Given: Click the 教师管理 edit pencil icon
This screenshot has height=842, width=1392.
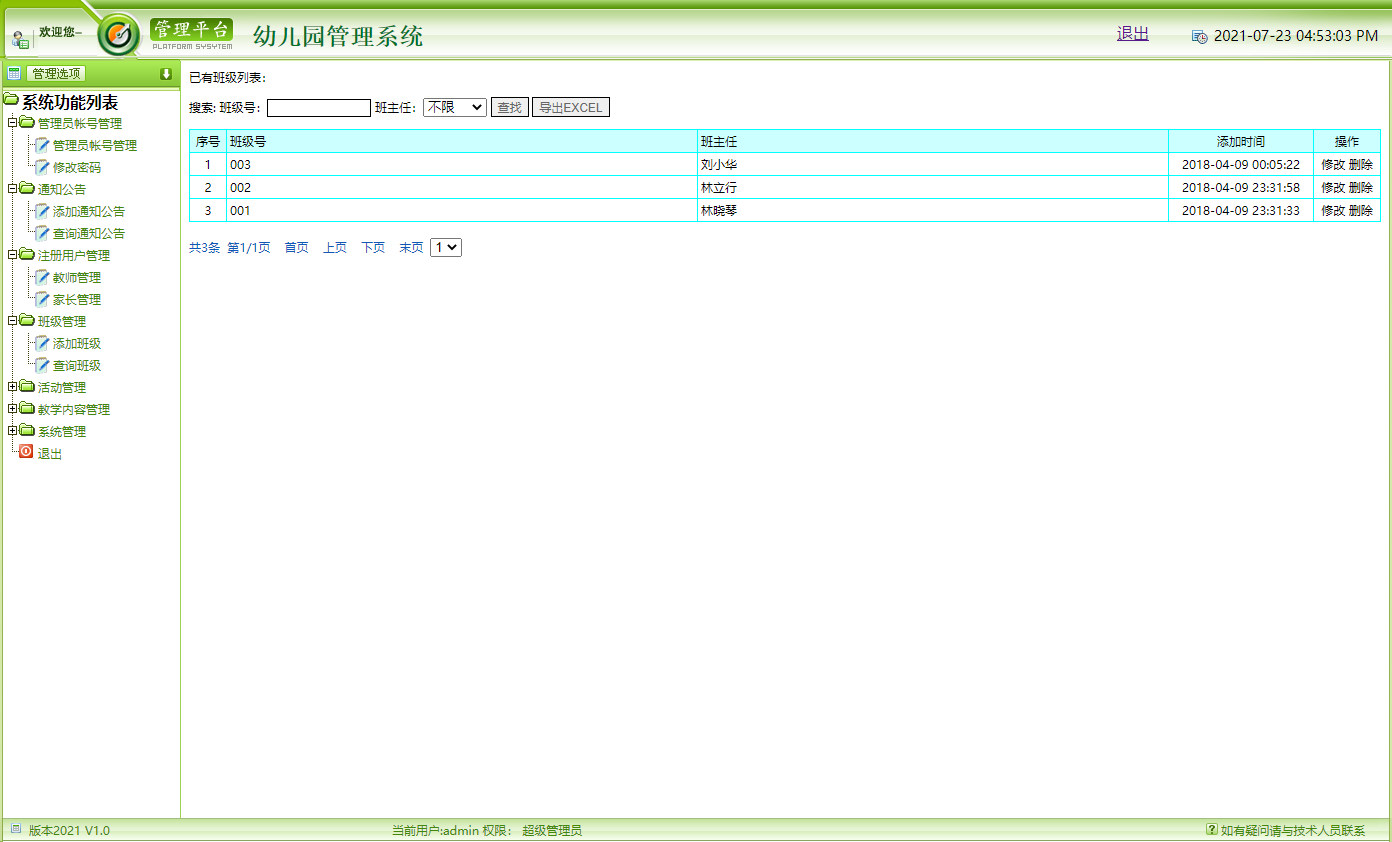Looking at the screenshot, I should point(43,277).
